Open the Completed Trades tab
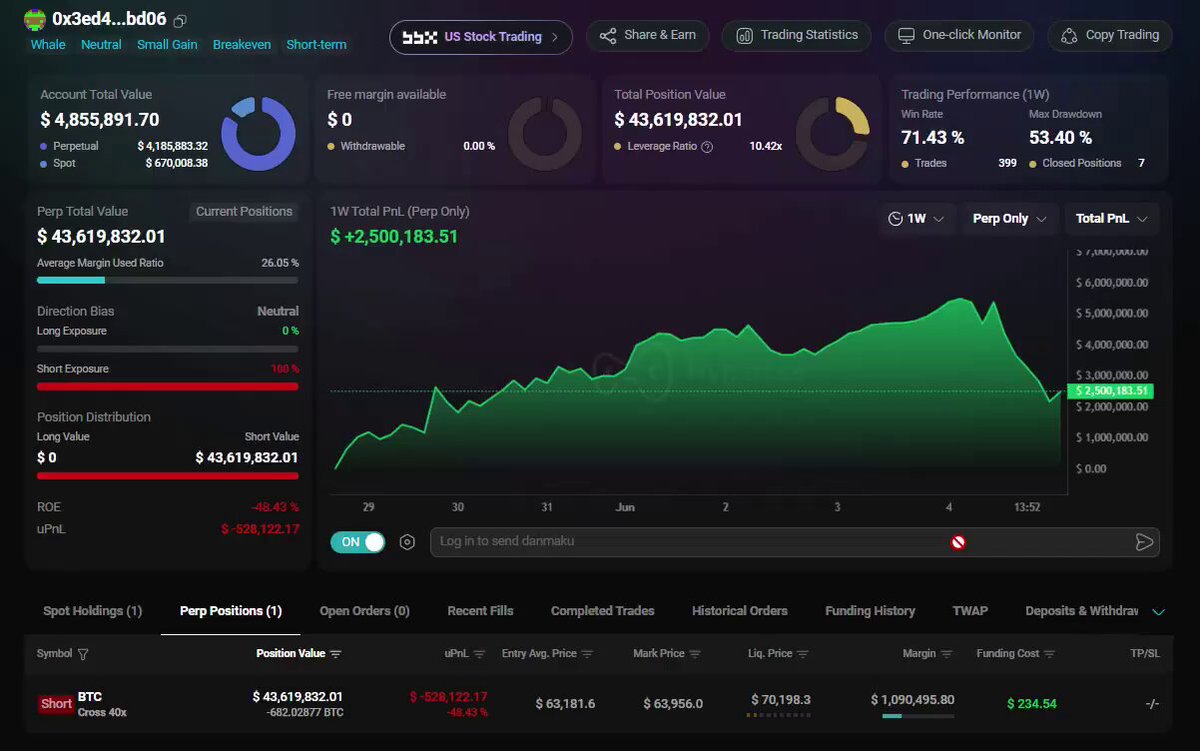 (603, 611)
